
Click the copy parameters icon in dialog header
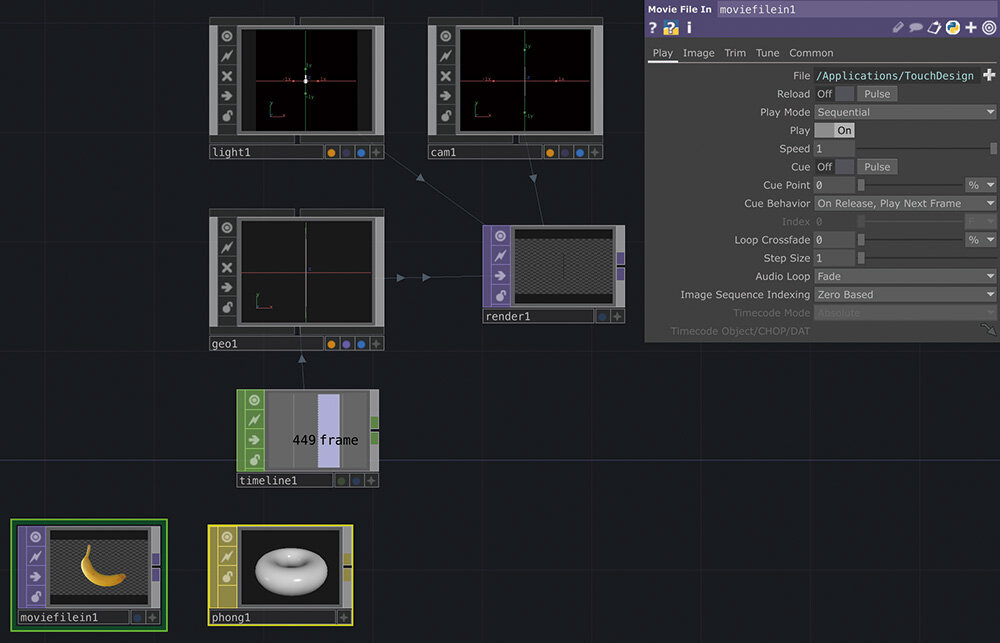click(x=934, y=27)
